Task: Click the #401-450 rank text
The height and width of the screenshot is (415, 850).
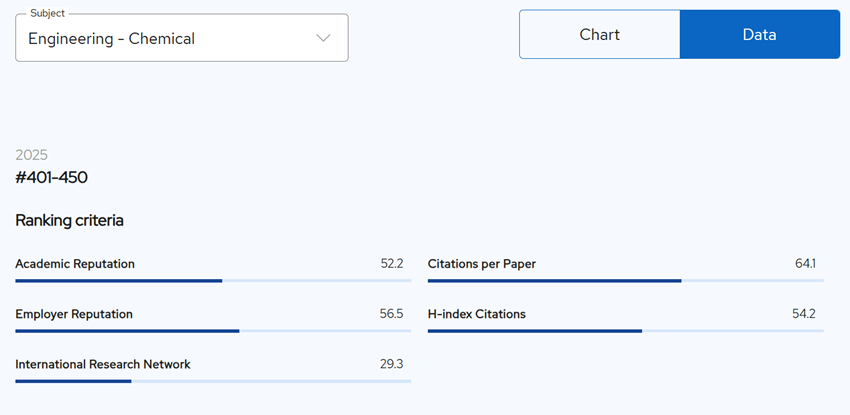Action: (51, 177)
